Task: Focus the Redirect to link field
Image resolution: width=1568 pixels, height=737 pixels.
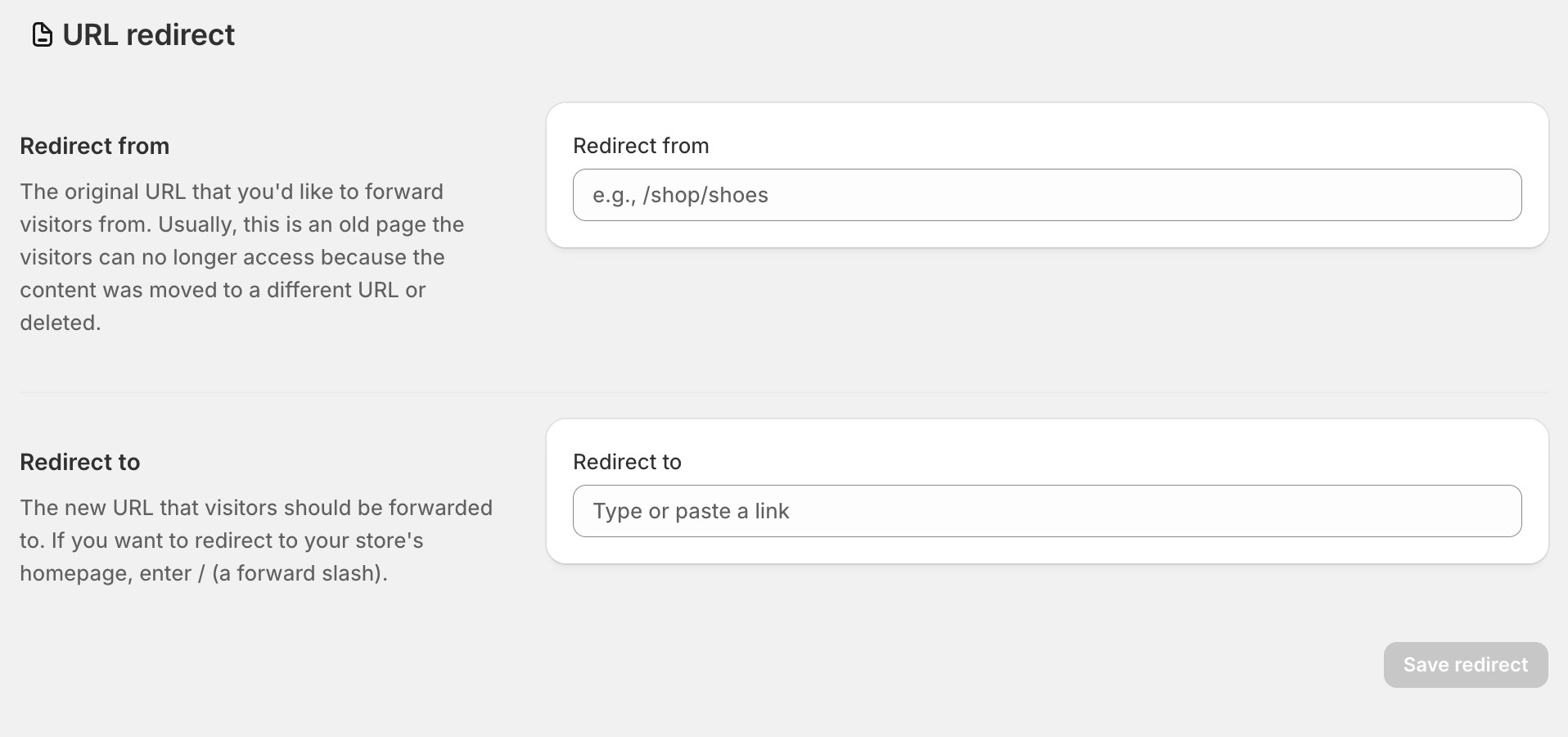Action: (1047, 511)
